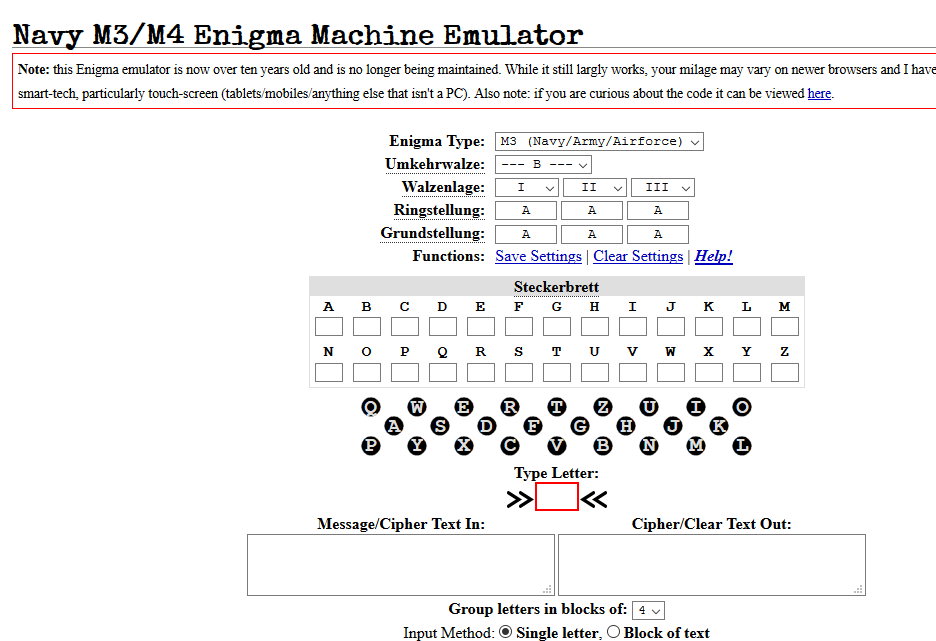Click Steckerbrett plug field for letter M
Image resolution: width=936 pixels, height=641 pixels.
click(x=785, y=326)
